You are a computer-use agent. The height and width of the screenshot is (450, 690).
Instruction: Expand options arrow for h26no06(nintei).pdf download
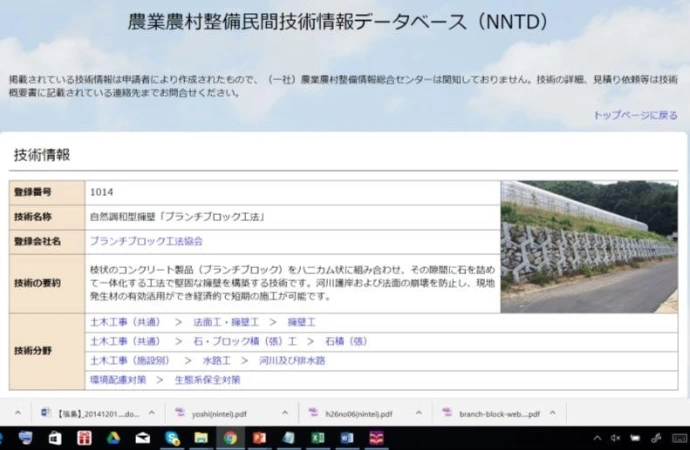click(417, 413)
